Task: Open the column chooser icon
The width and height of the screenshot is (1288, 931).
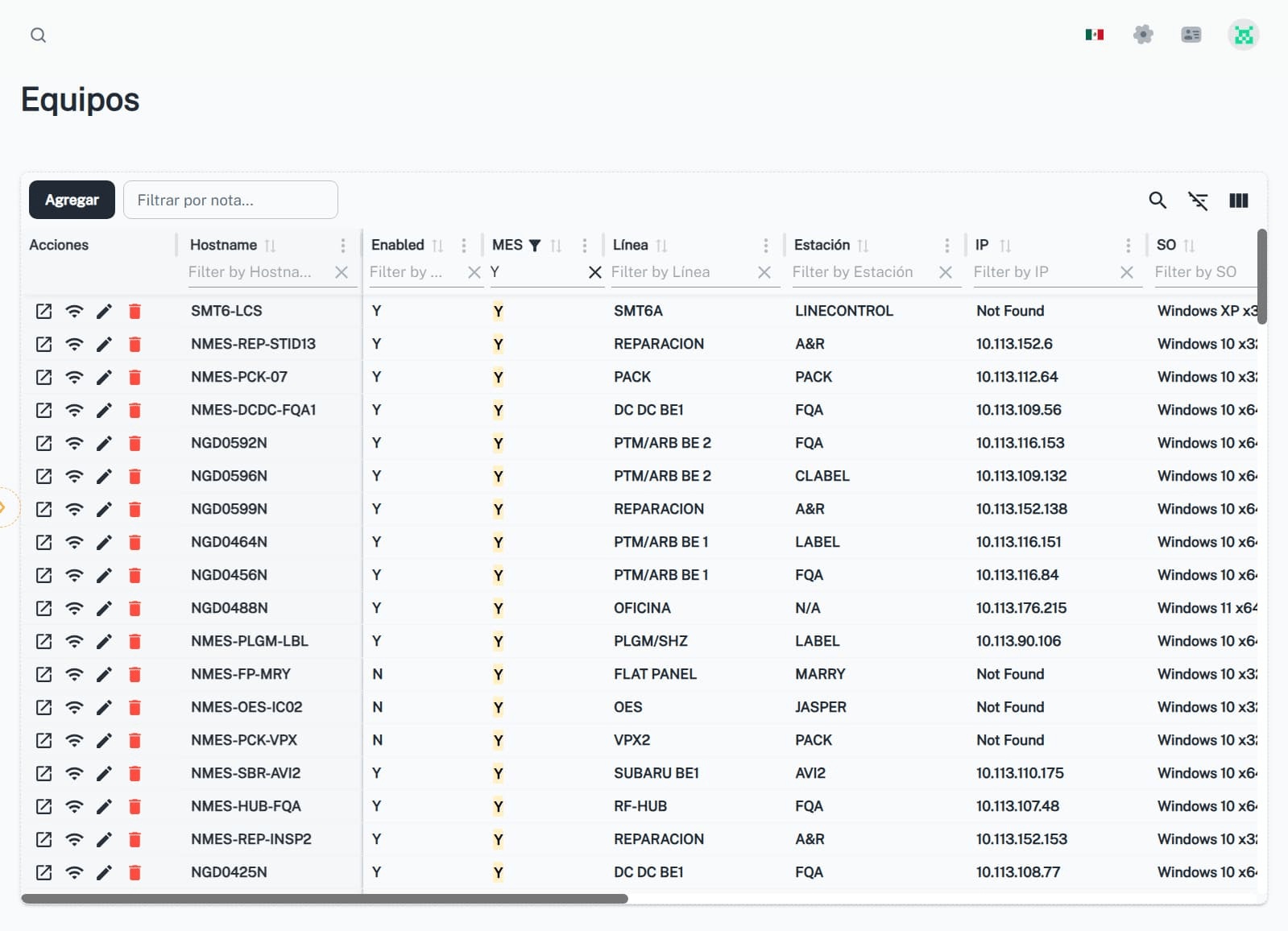Action: (x=1238, y=201)
